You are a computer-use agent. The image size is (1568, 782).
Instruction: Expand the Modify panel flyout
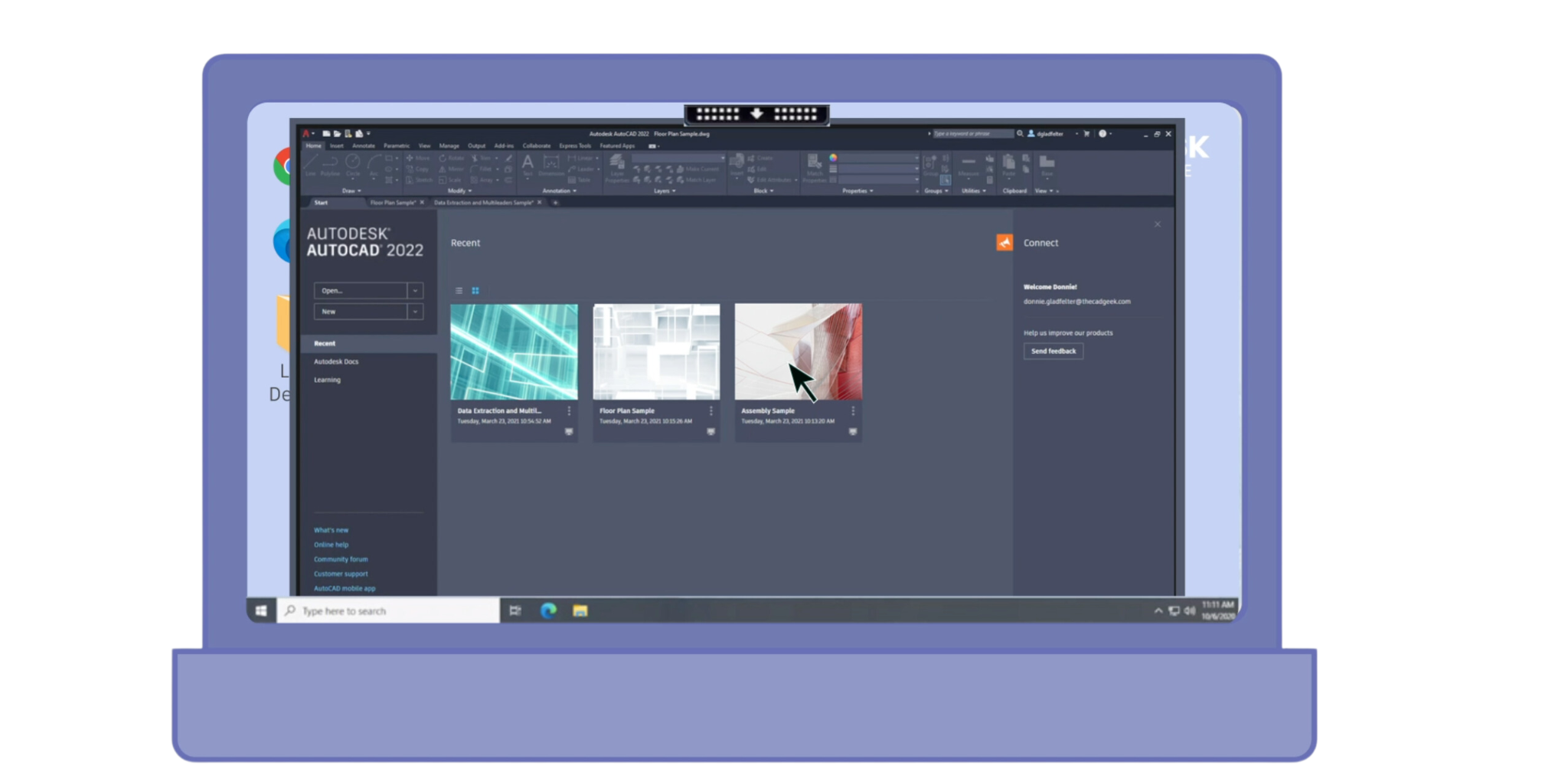tap(460, 191)
